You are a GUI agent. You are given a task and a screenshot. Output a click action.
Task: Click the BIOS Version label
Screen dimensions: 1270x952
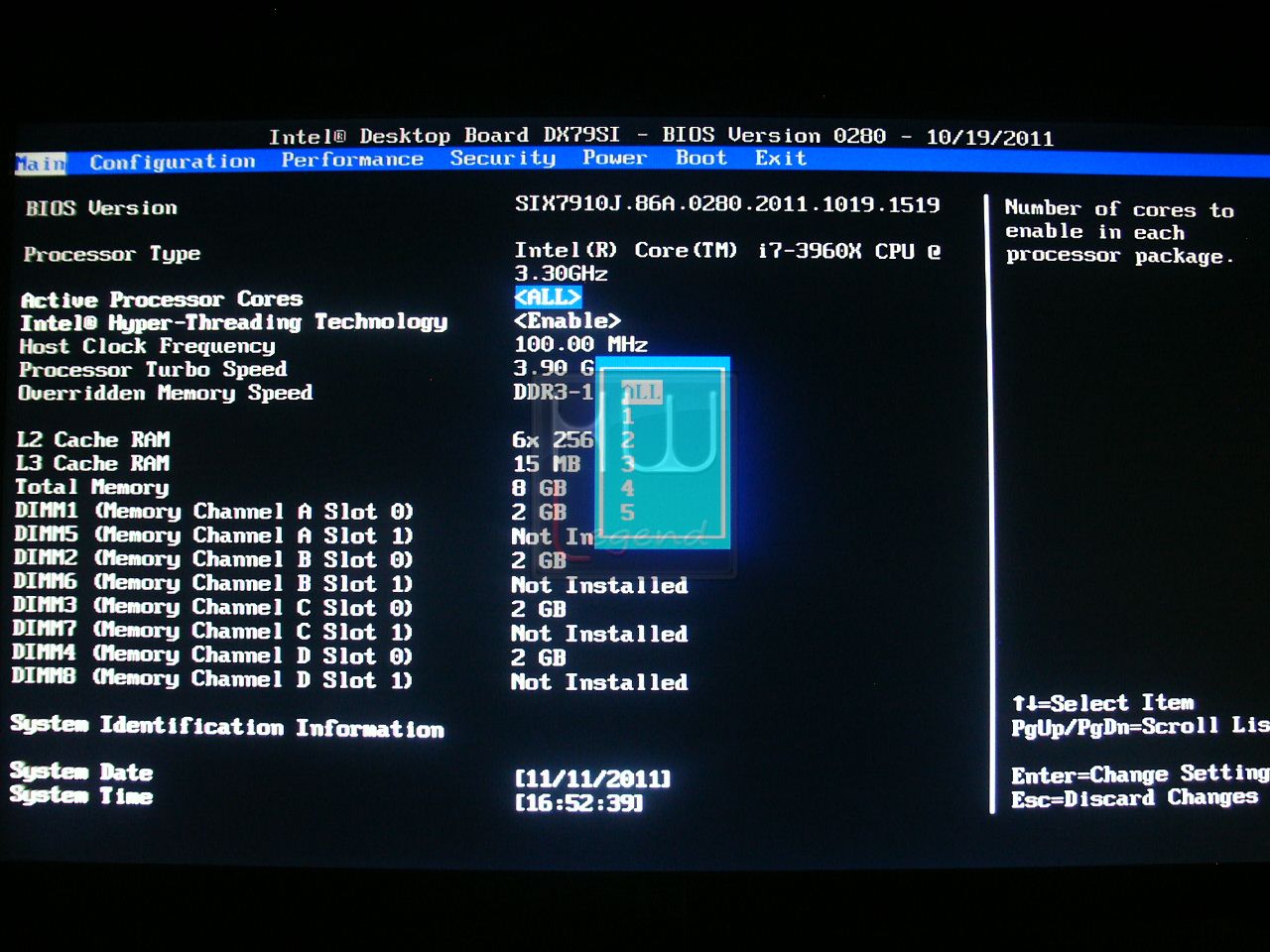101,208
